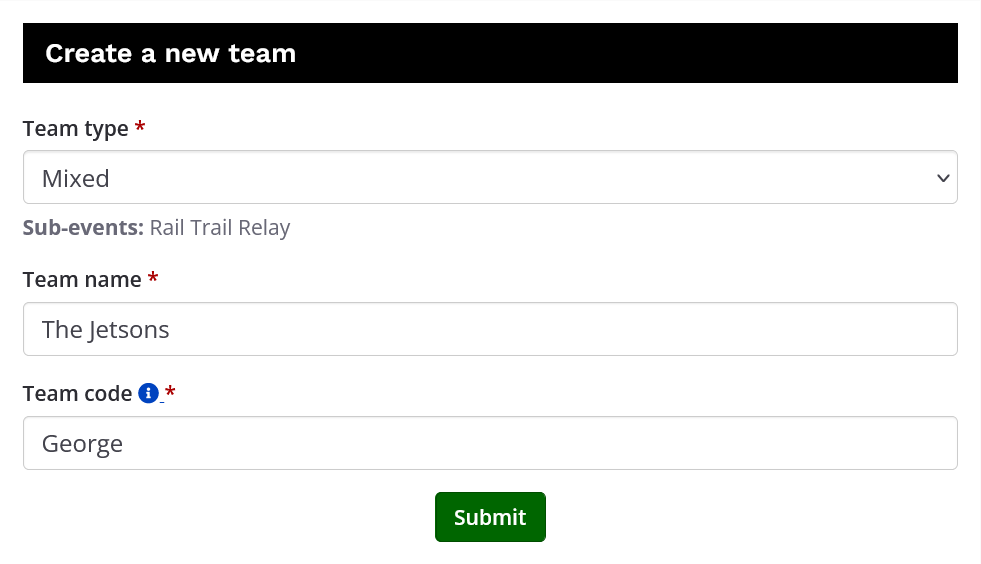The width and height of the screenshot is (981, 564).
Task: Click the 'The Jetsons' text in Team name
Action: click(106, 329)
